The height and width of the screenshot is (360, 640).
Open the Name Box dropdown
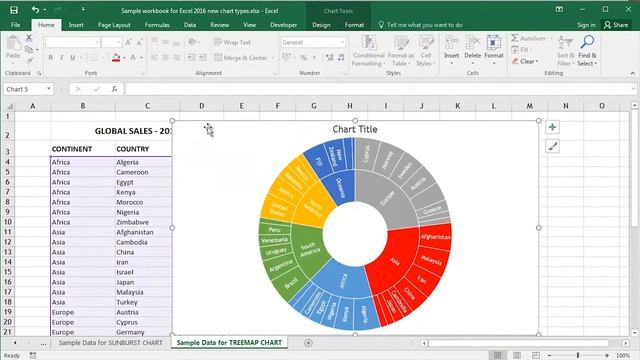coord(49,89)
